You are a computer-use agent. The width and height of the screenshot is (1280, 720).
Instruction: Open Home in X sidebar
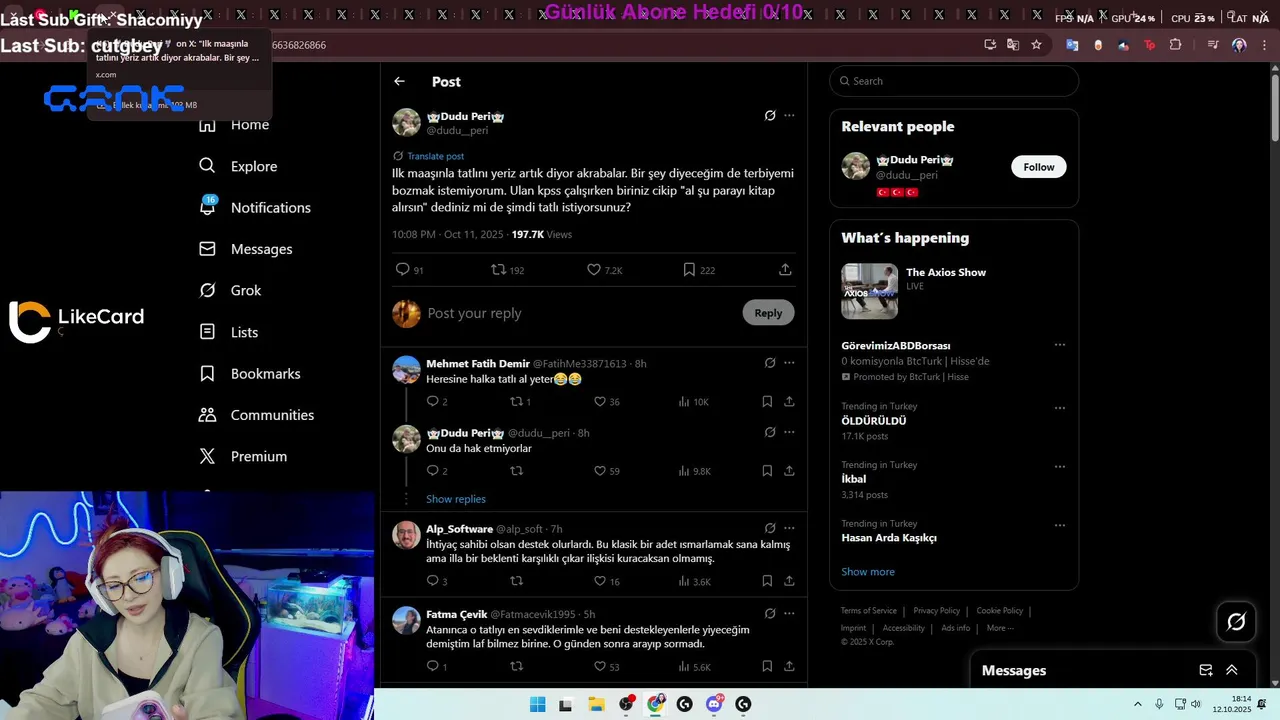coord(234,125)
